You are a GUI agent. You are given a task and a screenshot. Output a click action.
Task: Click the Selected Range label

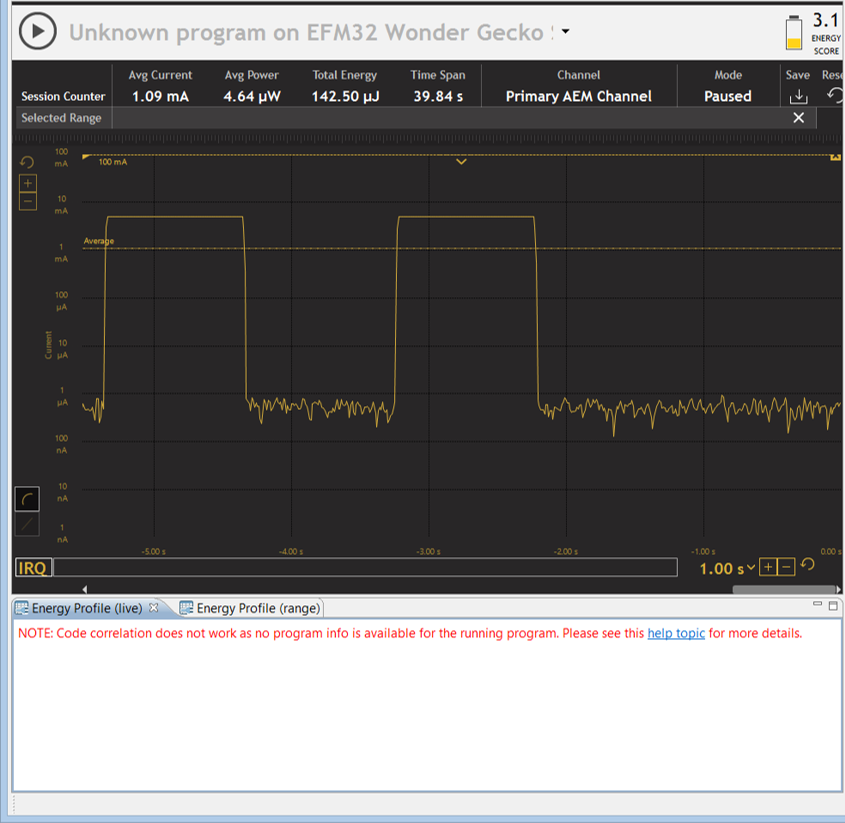61,118
